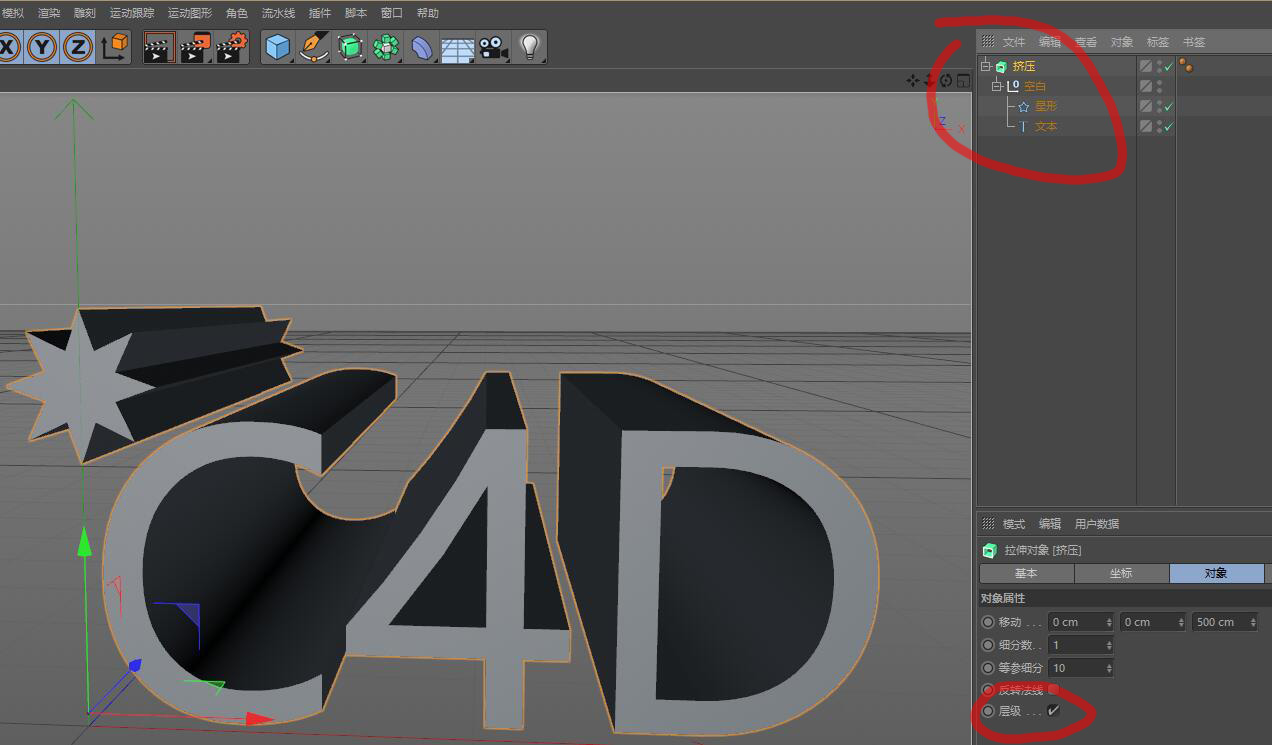Toggle the Y axis lock button
This screenshot has height=745, width=1272.
(x=43, y=47)
